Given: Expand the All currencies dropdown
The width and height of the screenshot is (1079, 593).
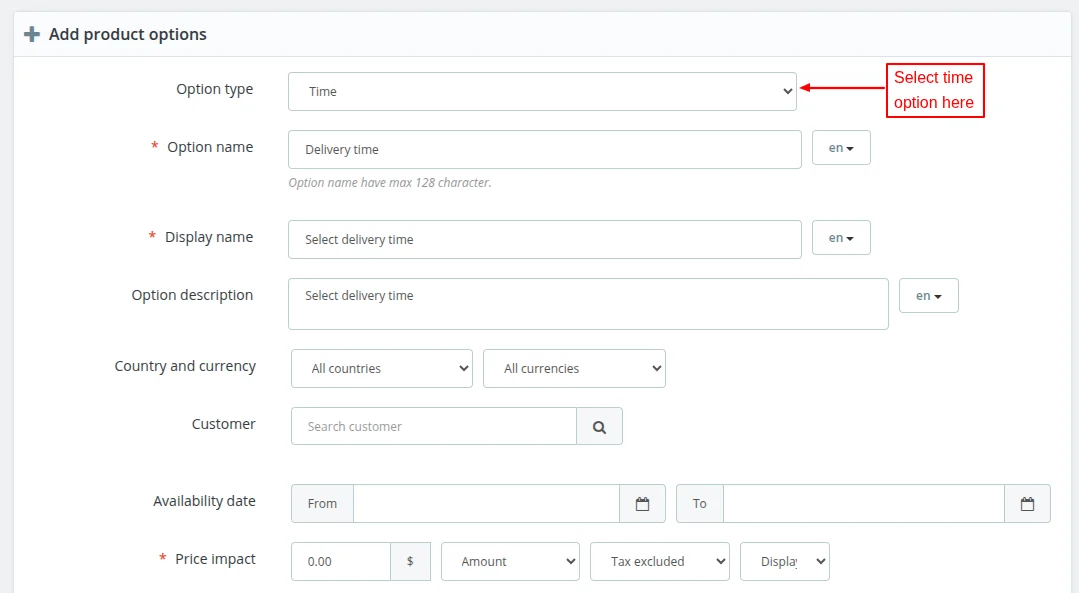Looking at the screenshot, I should tap(574, 368).
